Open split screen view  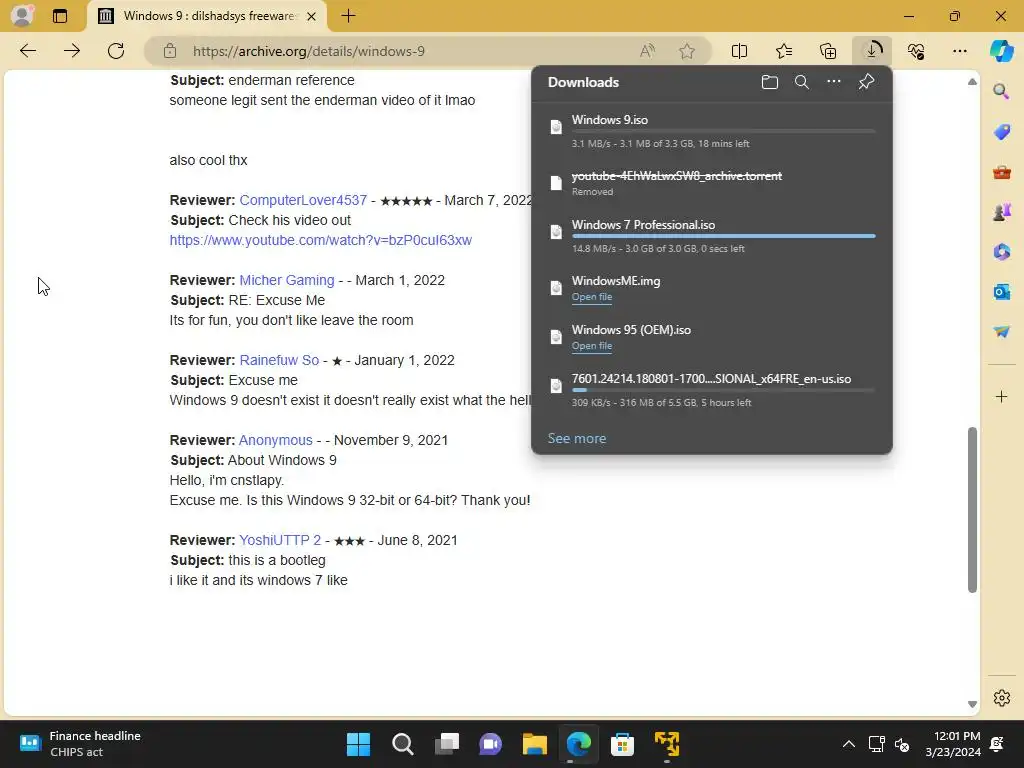[x=739, y=51]
